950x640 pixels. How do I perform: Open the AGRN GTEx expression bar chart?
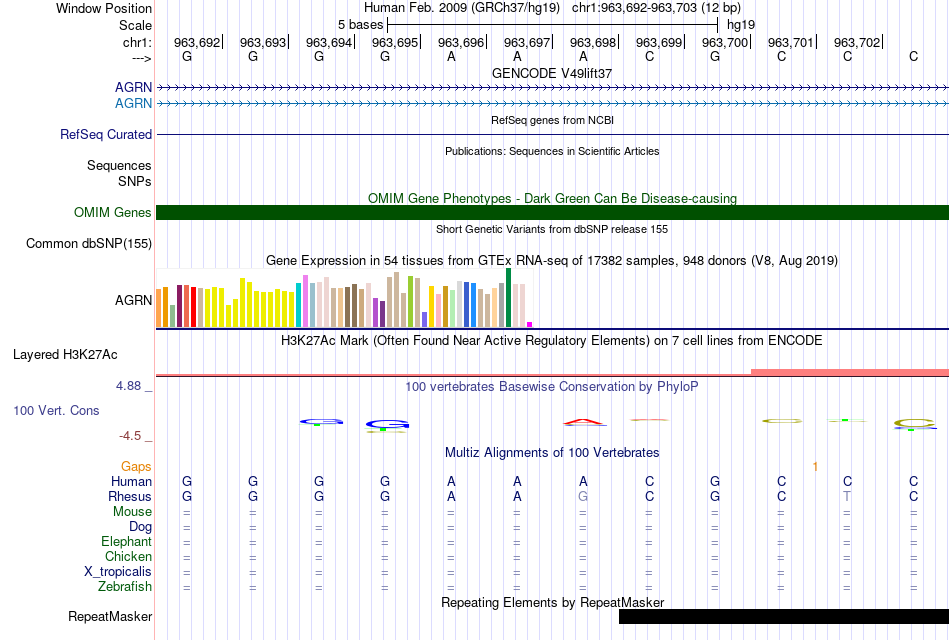(x=344, y=298)
